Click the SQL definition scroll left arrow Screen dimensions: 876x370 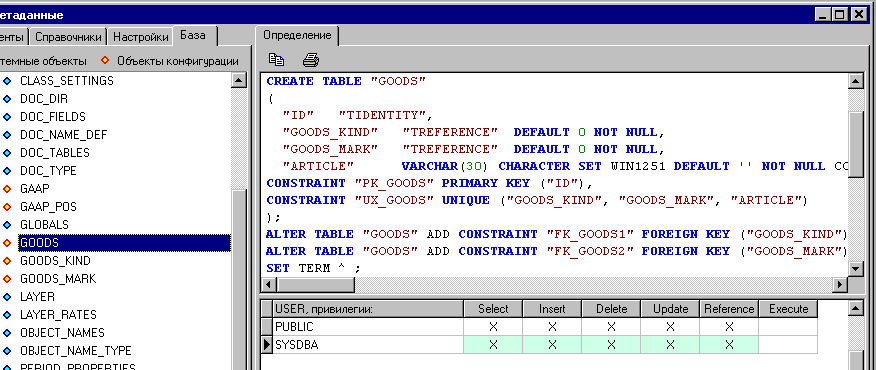(x=269, y=284)
